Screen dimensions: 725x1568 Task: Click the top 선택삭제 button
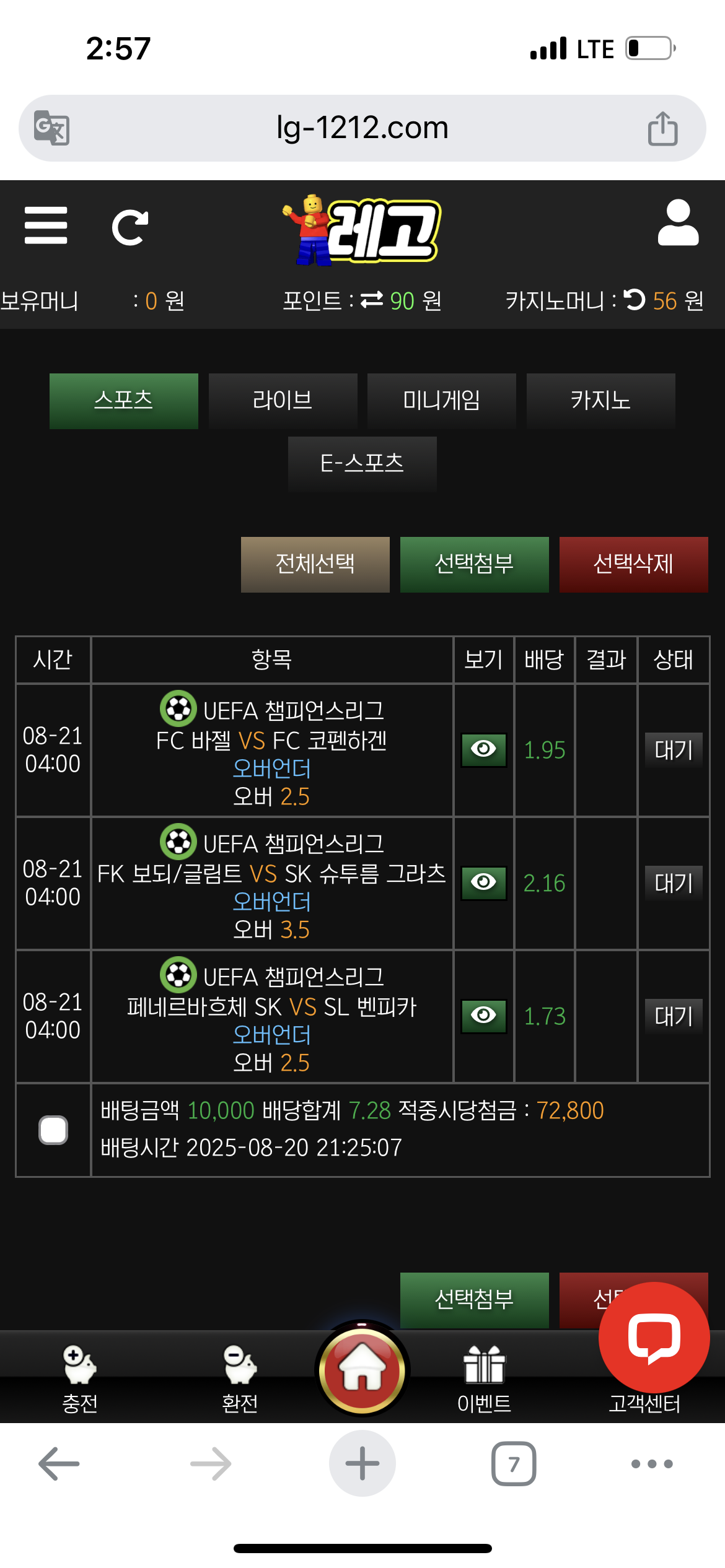[633, 564]
